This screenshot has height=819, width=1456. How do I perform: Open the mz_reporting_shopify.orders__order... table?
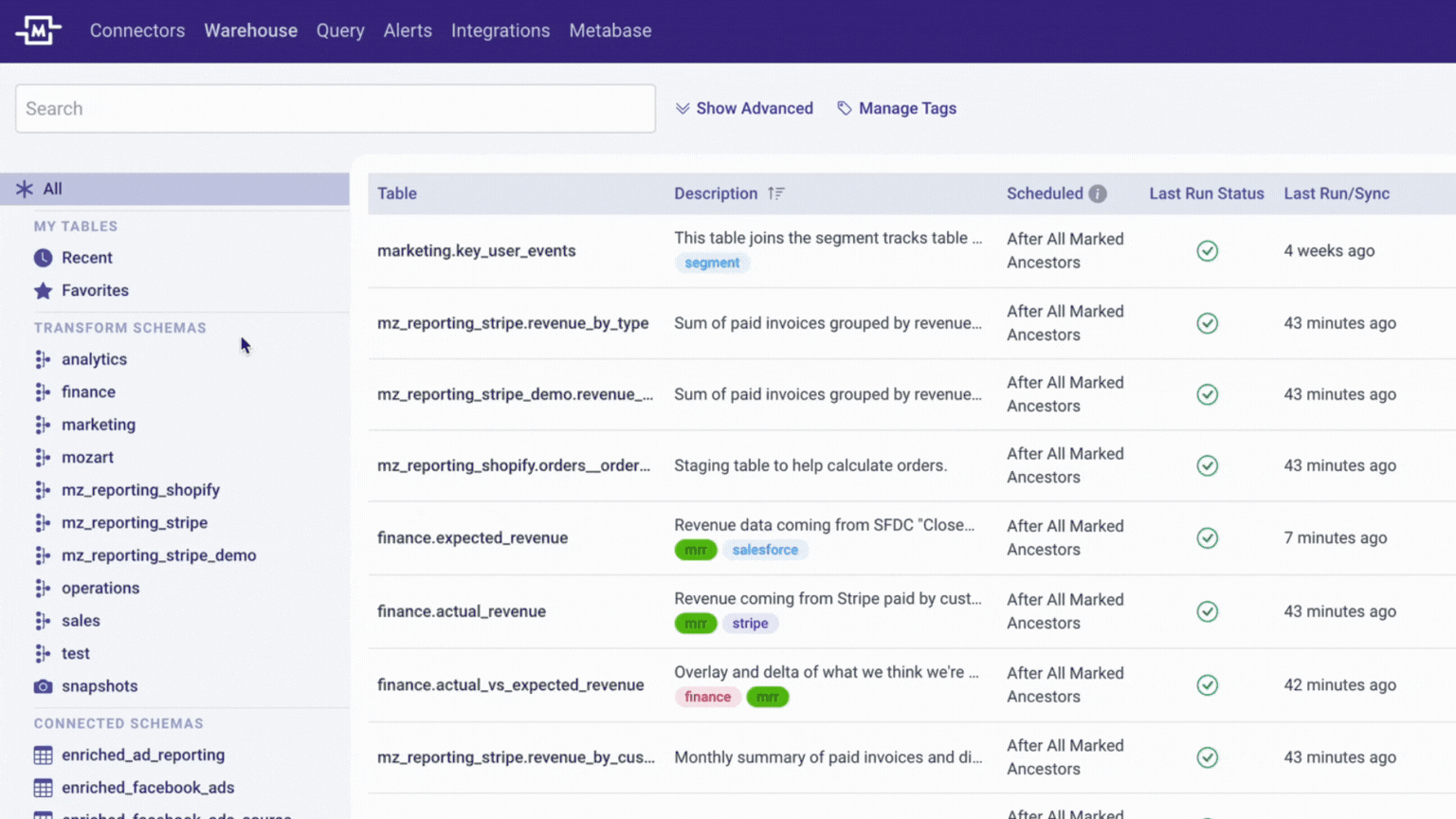click(514, 466)
